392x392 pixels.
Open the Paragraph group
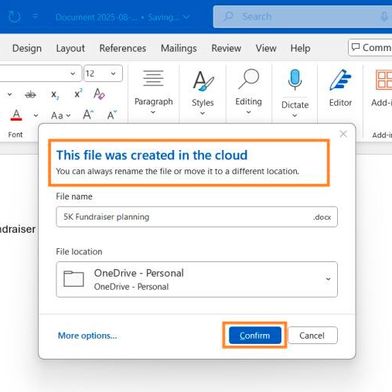(153, 92)
